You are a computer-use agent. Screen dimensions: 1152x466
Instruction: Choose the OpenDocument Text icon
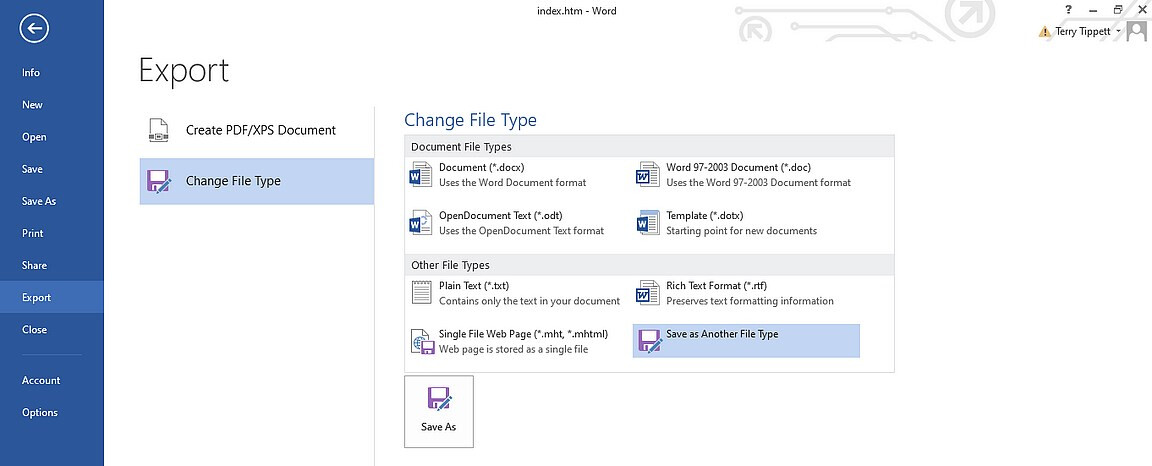tap(421, 223)
